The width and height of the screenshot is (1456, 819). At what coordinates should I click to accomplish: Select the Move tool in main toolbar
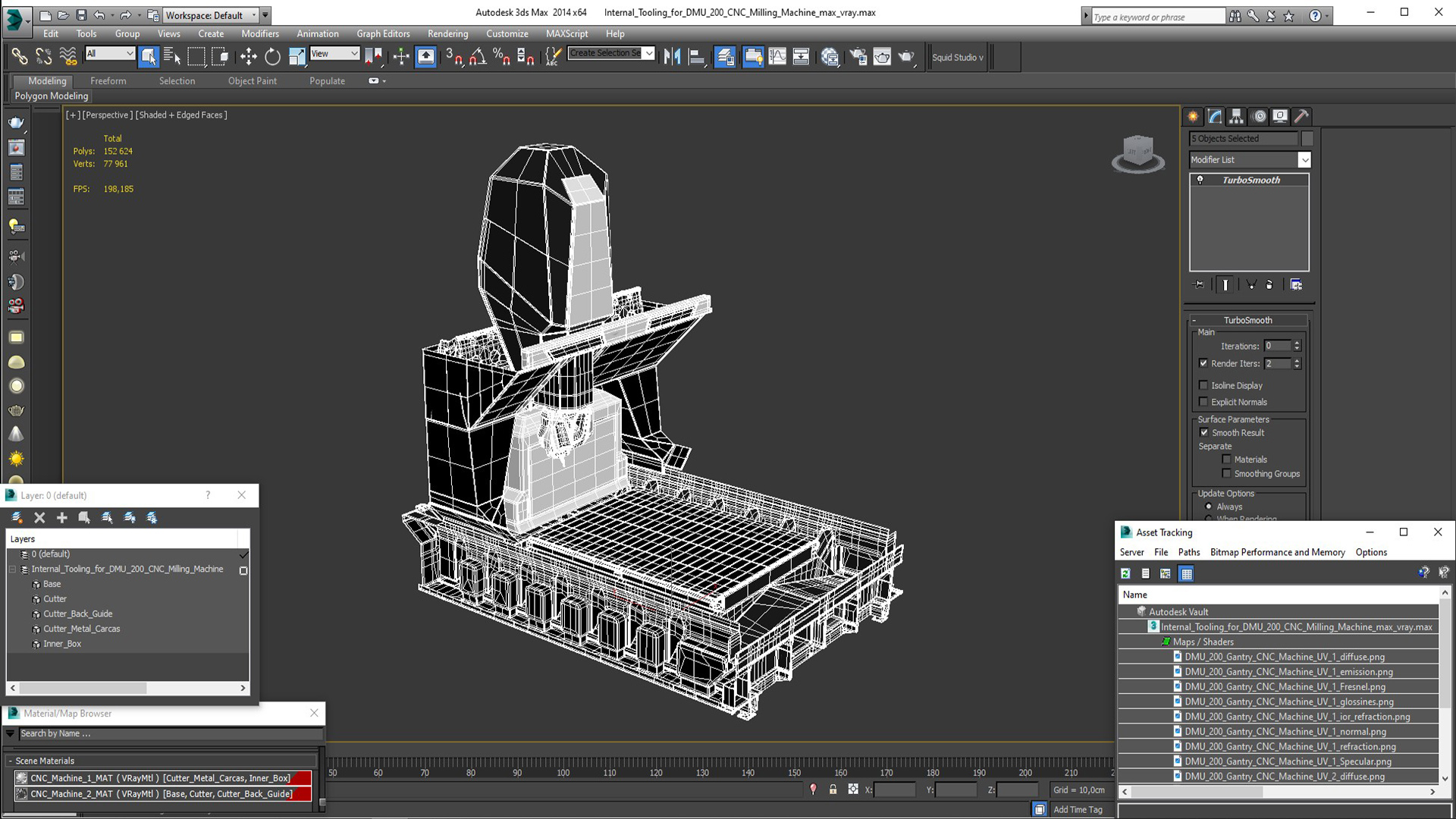click(248, 56)
